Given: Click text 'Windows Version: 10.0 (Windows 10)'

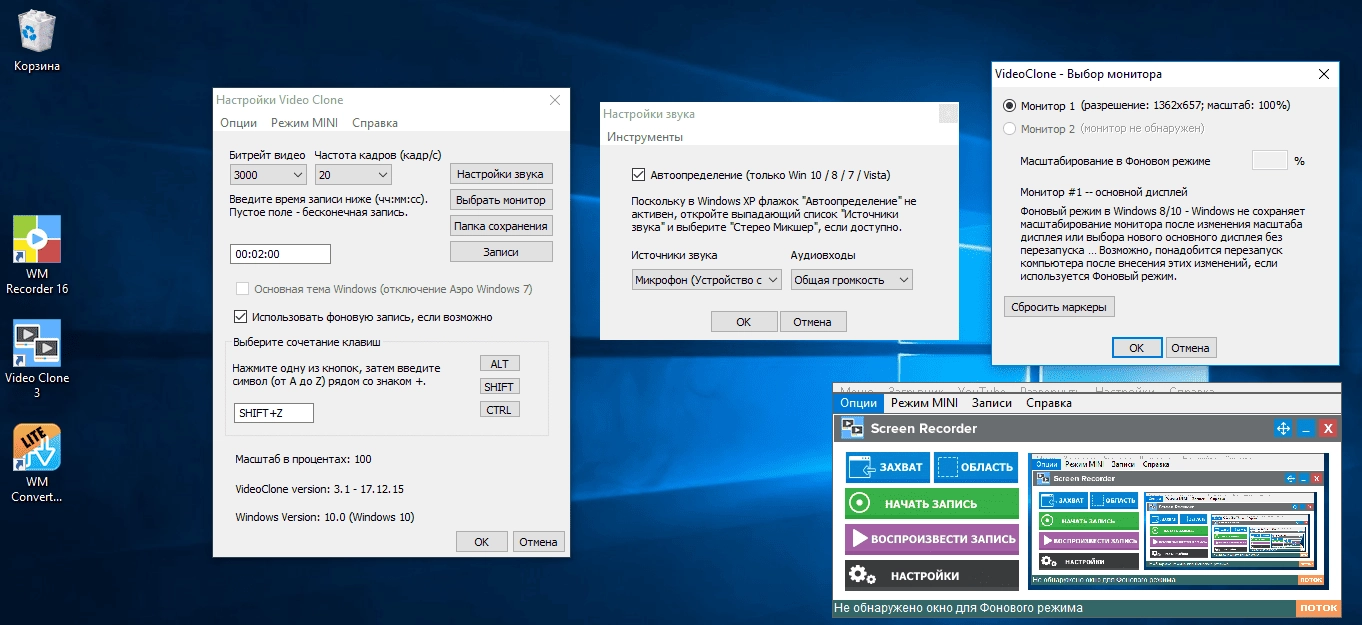Looking at the screenshot, I should 325,518.
